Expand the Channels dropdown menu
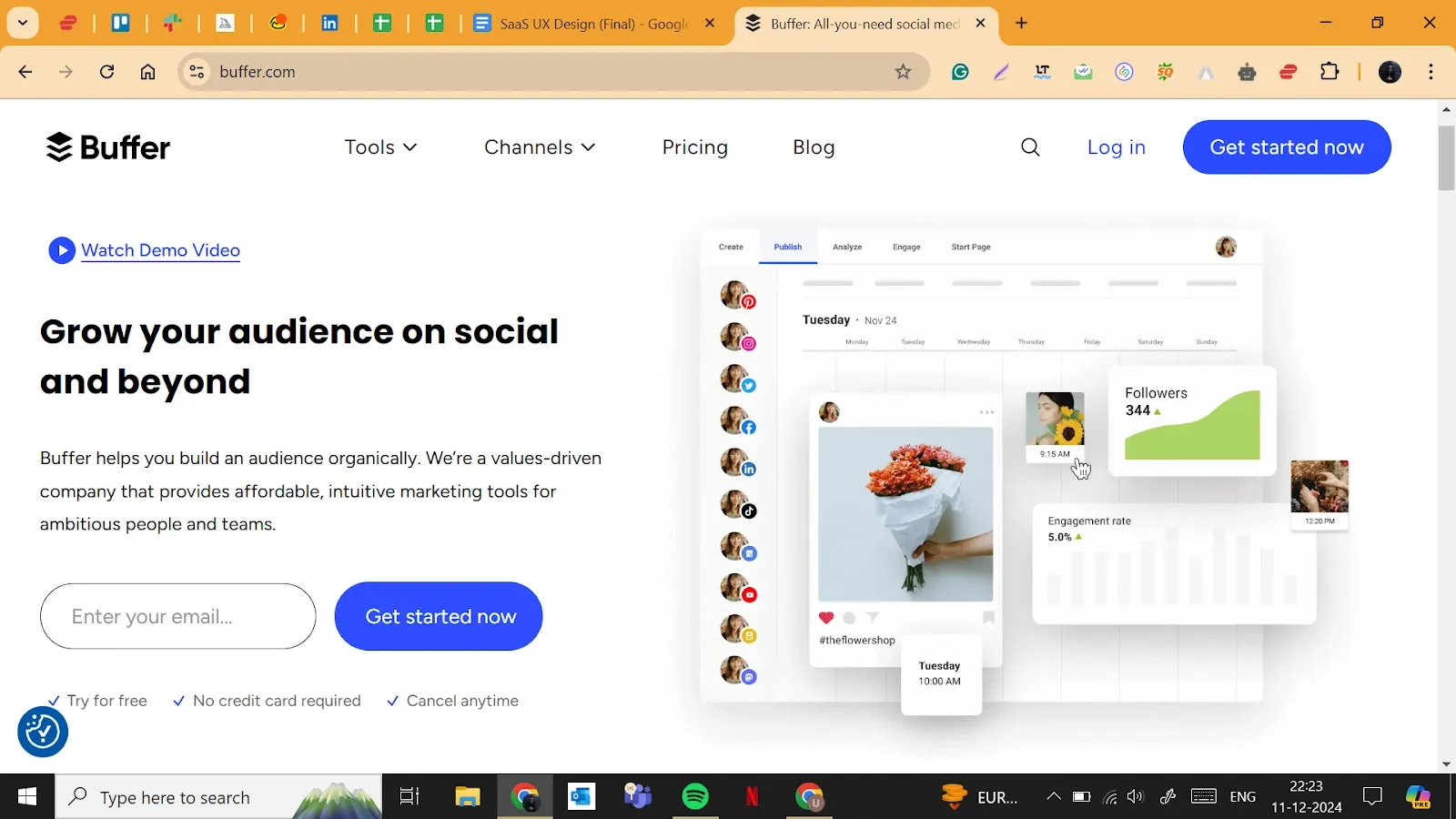 (539, 147)
